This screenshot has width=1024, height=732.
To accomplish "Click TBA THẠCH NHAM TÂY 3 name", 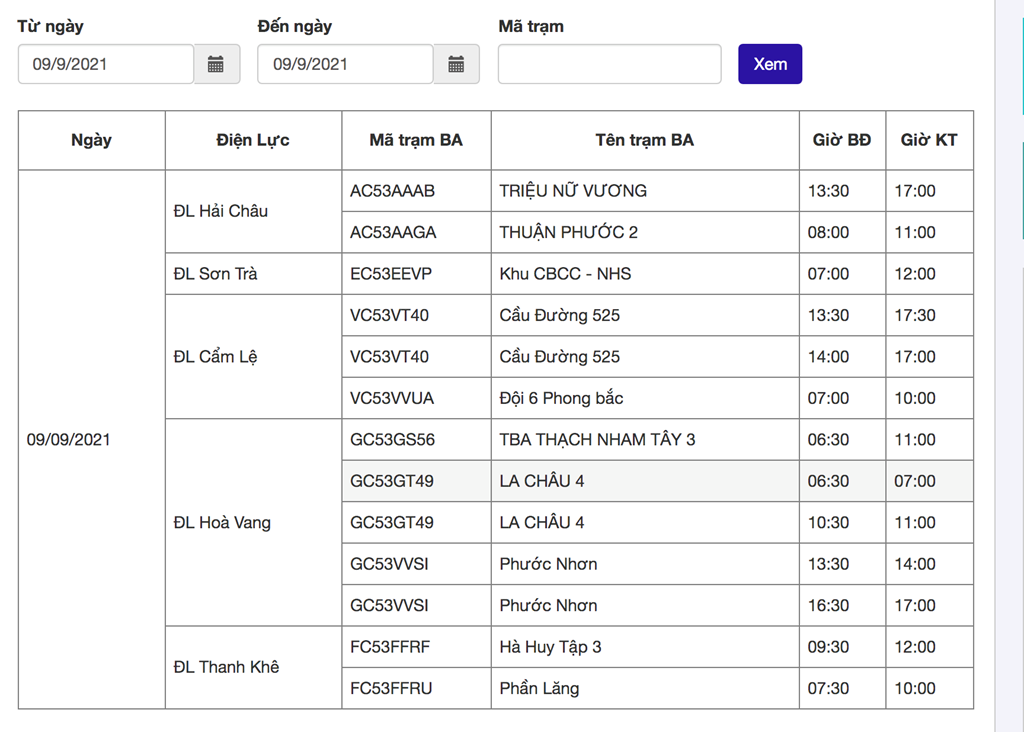I will [x=597, y=439].
